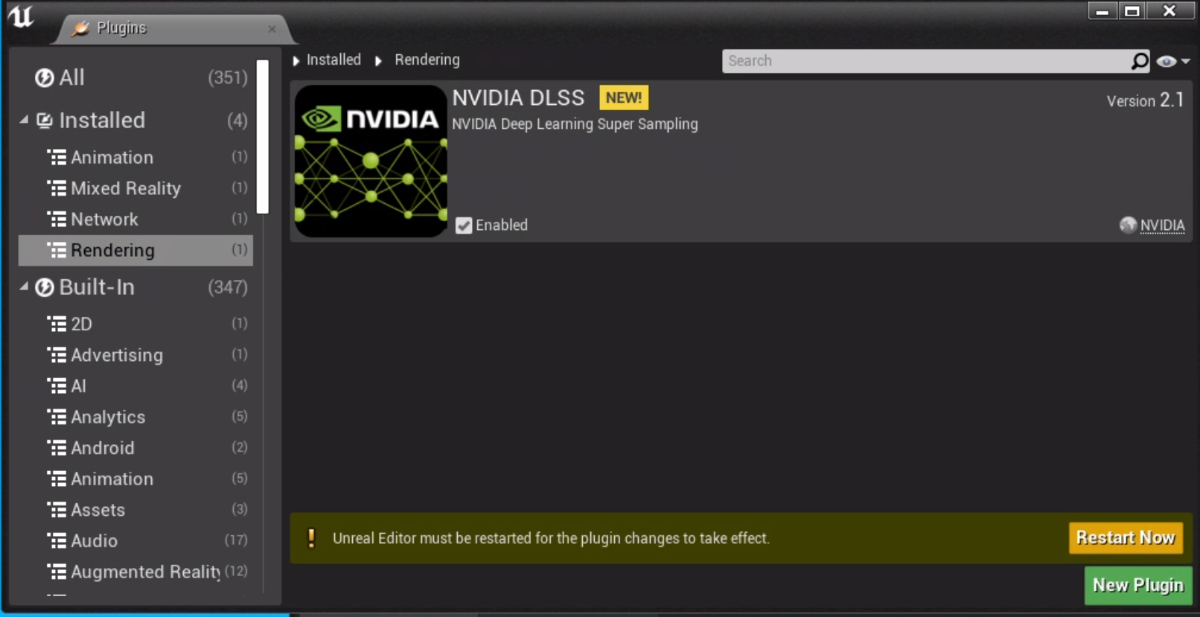Click list icon beside Android
The height and width of the screenshot is (617, 1200).
point(57,448)
